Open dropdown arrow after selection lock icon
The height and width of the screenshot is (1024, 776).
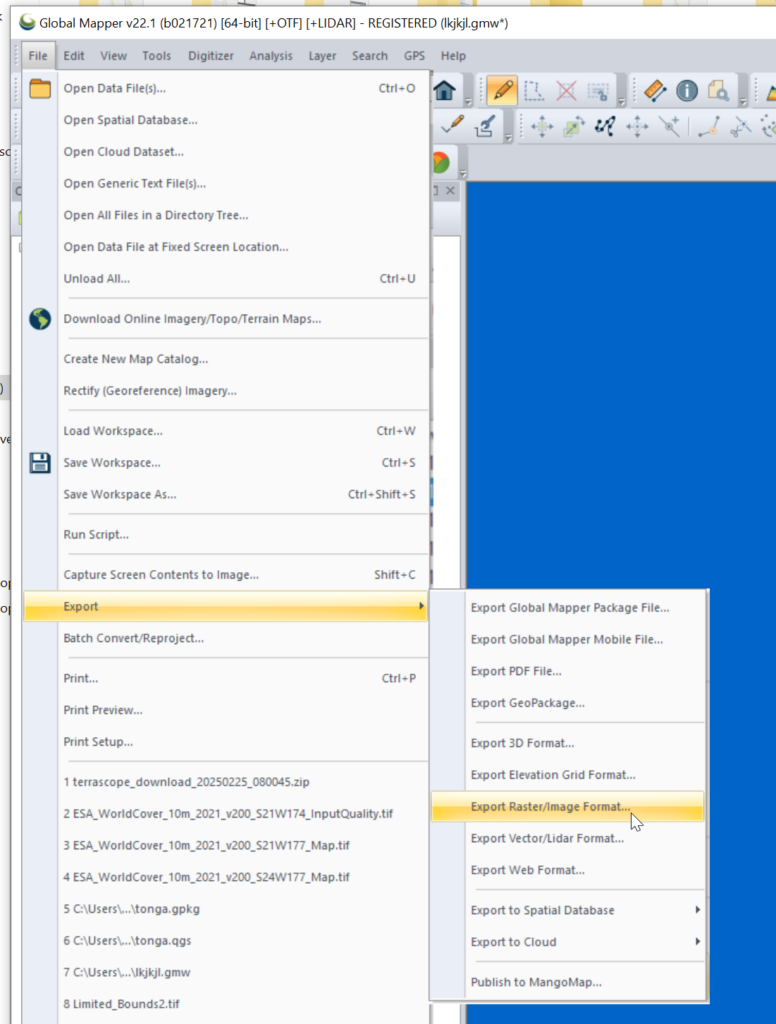[x=621, y=102]
